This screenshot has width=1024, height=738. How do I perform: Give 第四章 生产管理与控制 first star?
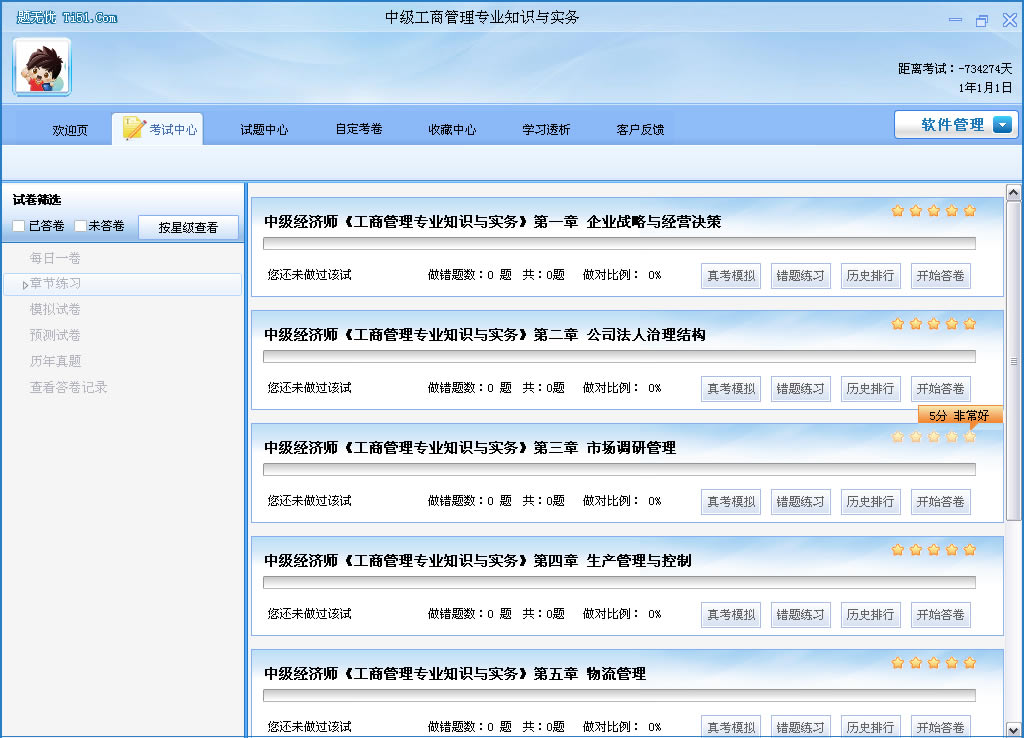pyautogui.click(x=898, y=549)
